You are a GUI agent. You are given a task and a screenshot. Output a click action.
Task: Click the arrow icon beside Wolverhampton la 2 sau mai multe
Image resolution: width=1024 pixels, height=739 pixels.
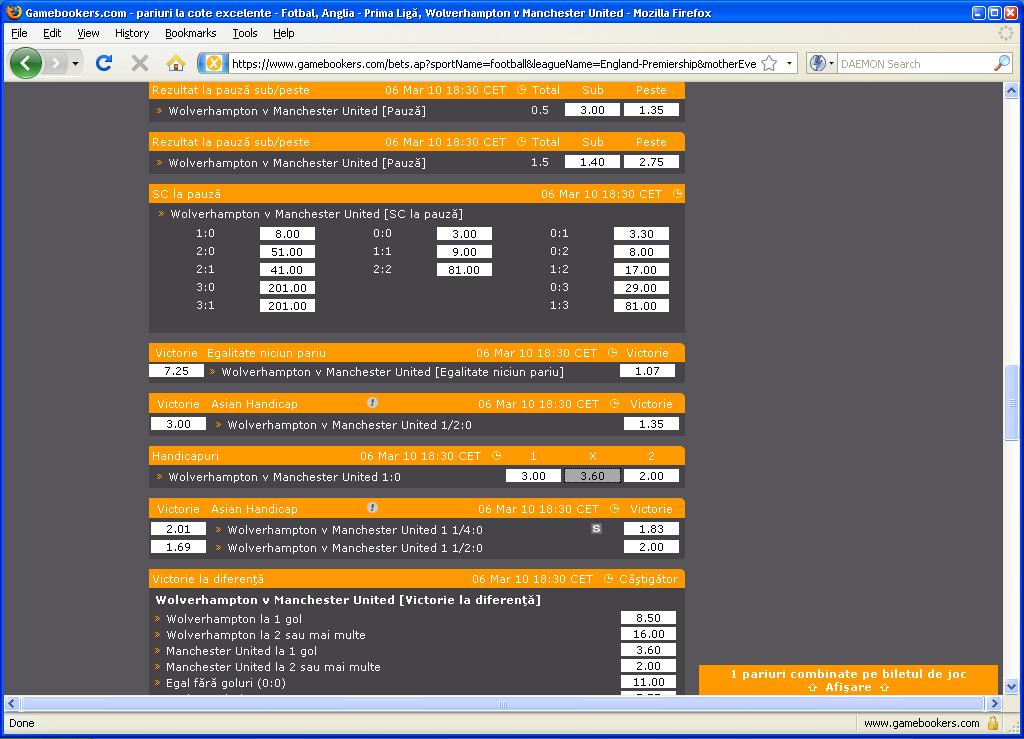pyautogui.click(x=157, y=635)
